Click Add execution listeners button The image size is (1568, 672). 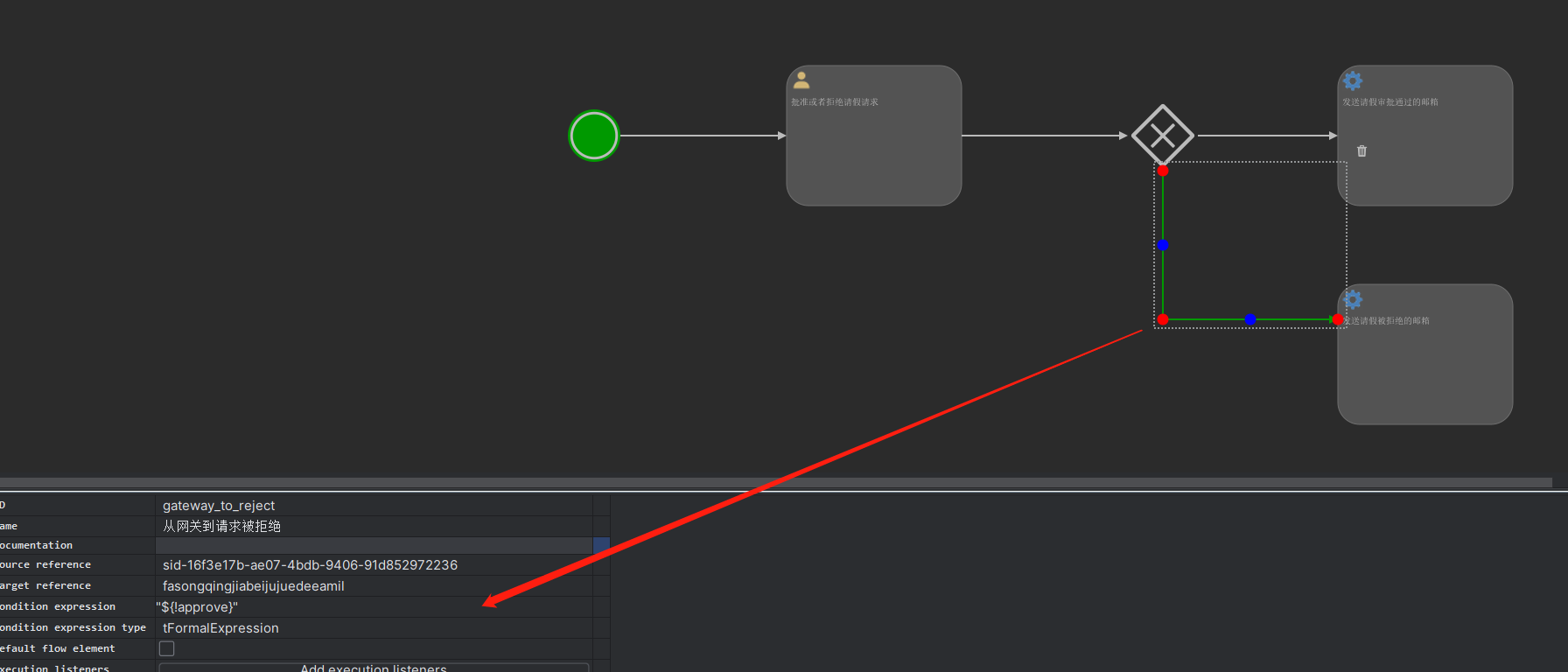(374, 668)
